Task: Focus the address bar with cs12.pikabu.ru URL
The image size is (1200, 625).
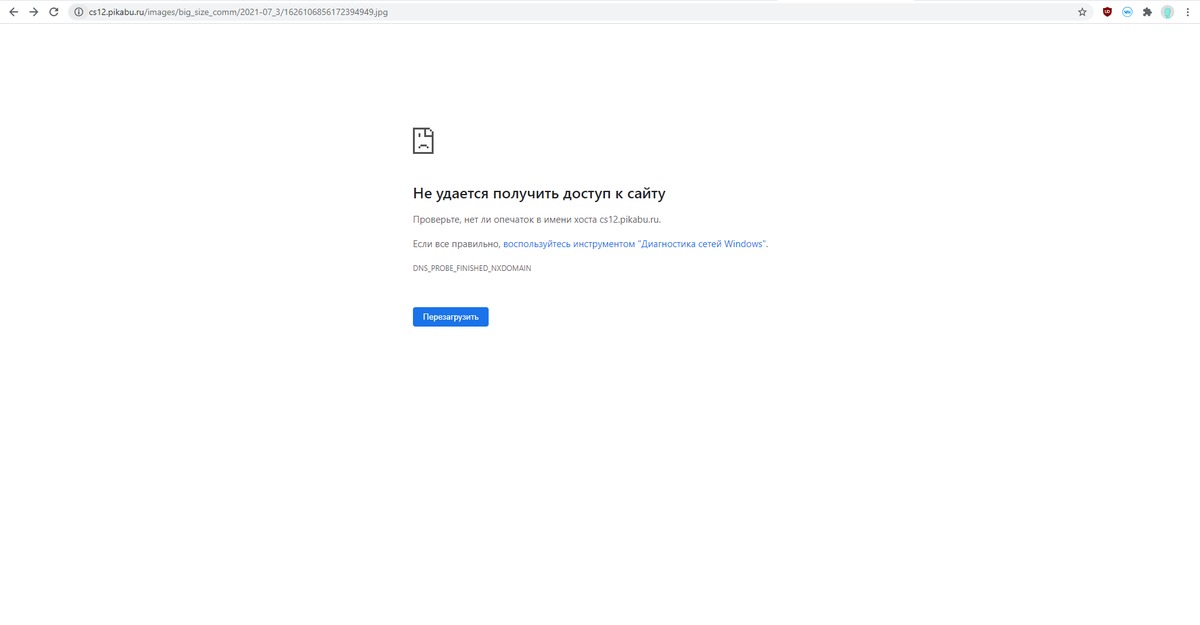Action: pyautogui.click(x=580, y=12)
